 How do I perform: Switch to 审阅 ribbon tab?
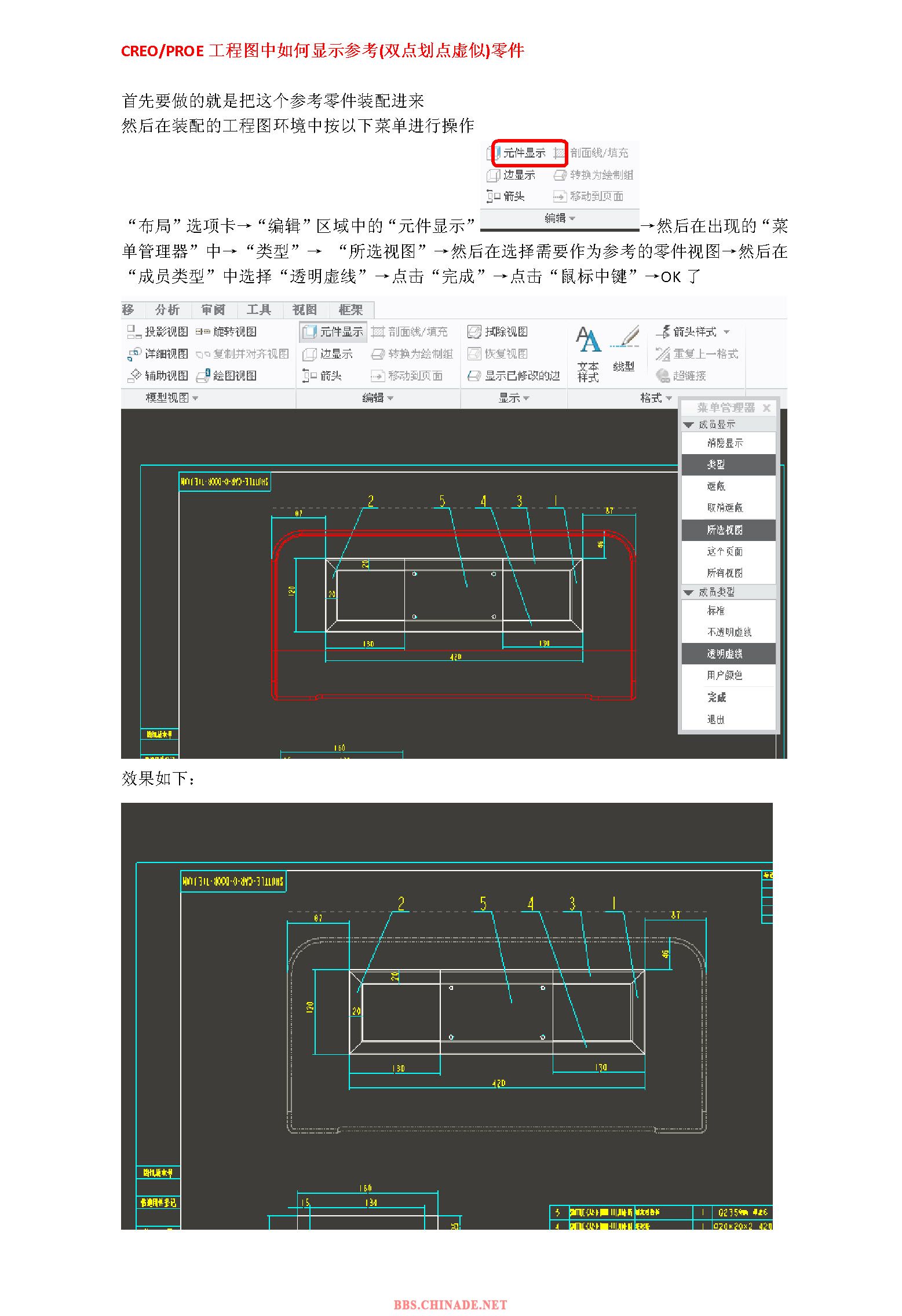(213, 310)
